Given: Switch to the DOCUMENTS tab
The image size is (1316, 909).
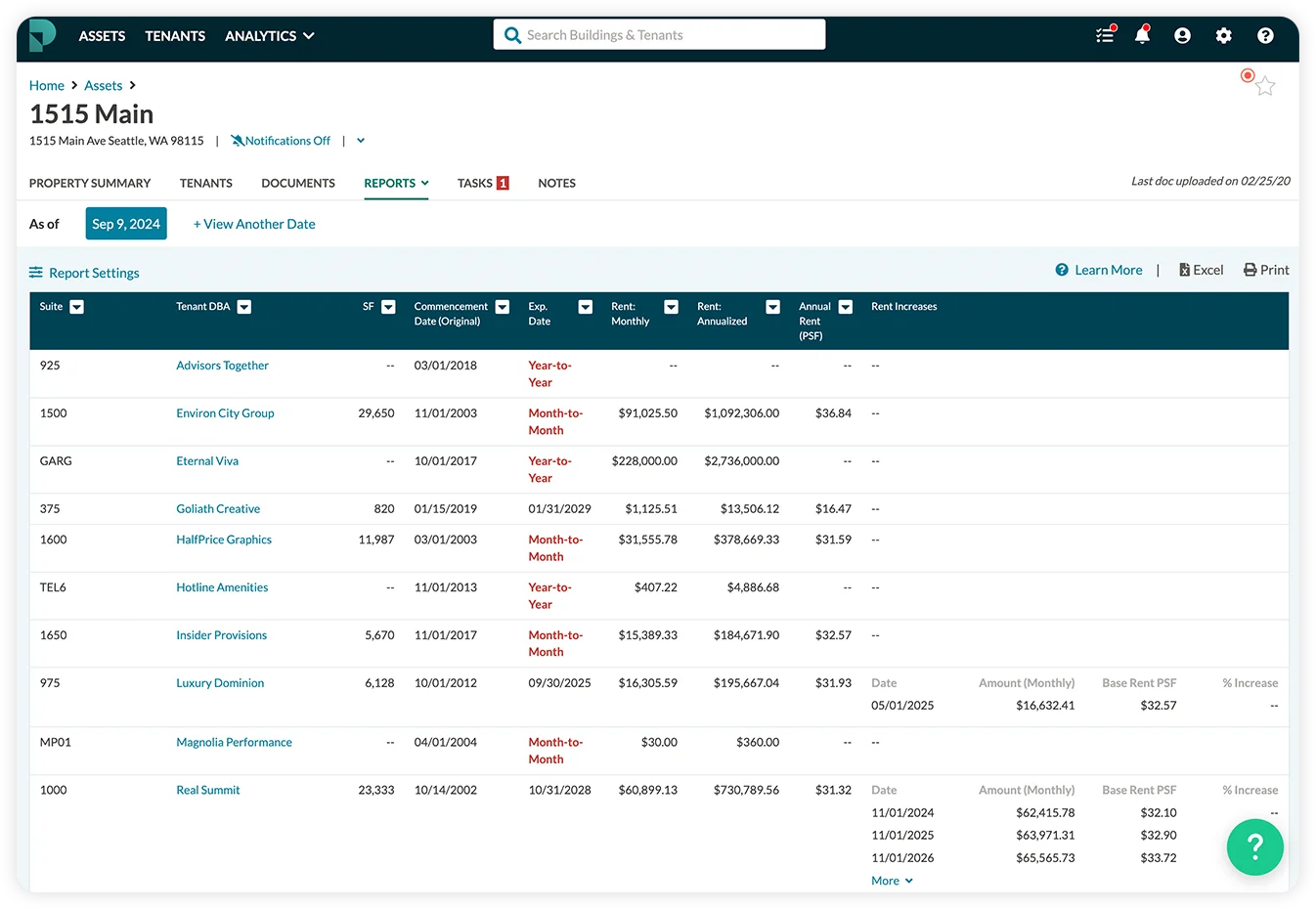Looking at the screenshot, I should tap(297, 183).
